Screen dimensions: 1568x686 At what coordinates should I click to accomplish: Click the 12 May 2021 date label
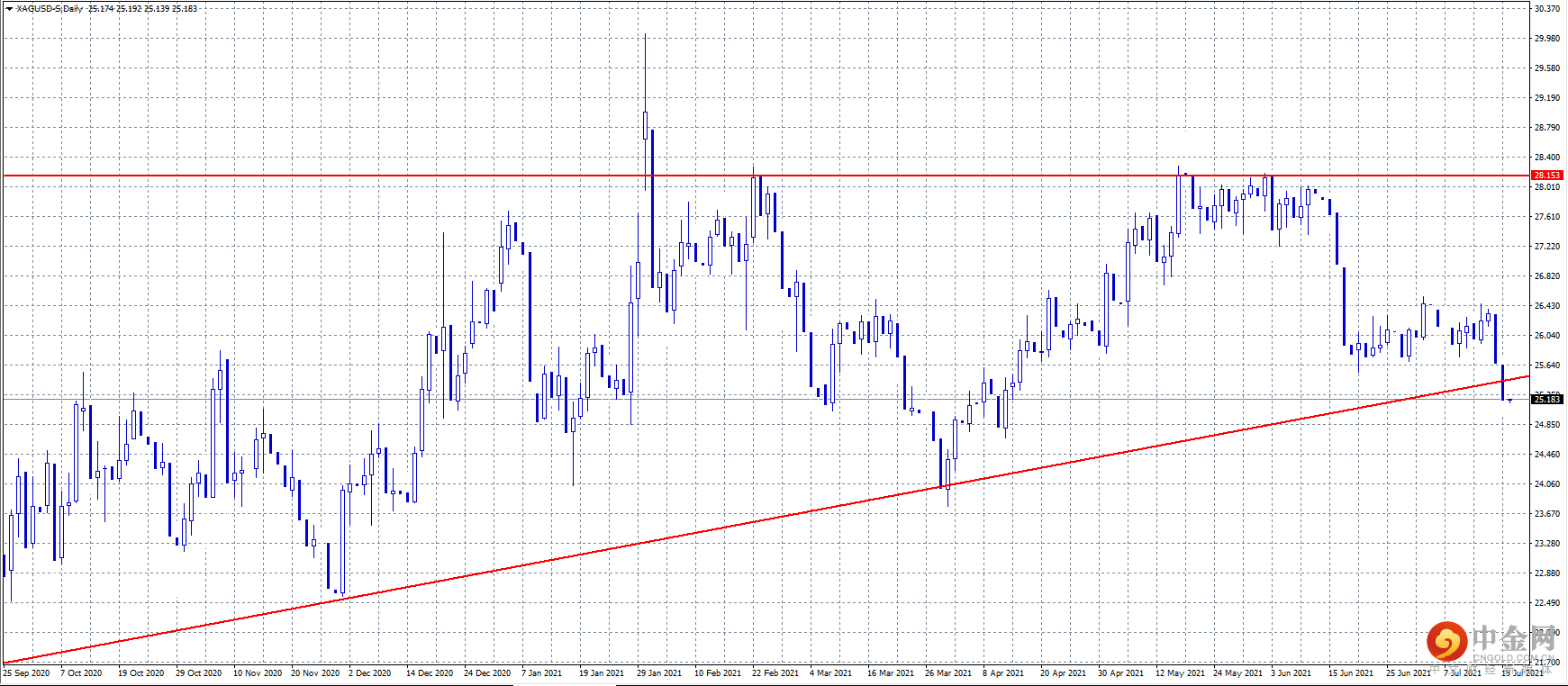[x=1180, y=672]
